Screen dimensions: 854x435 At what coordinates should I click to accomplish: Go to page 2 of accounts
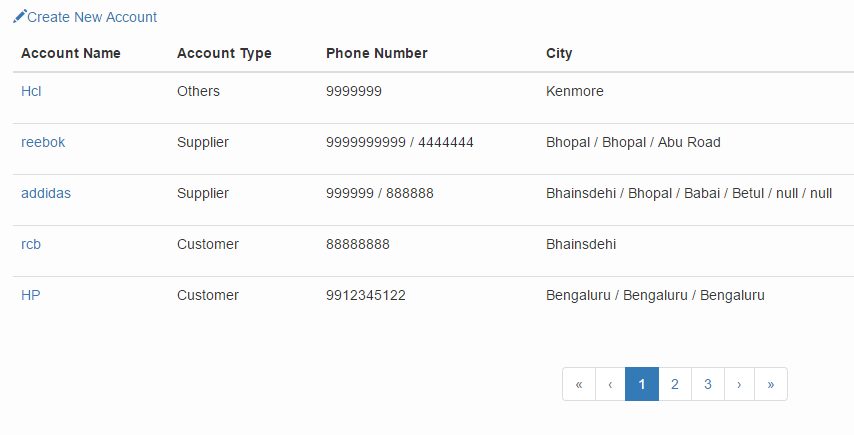[x=675, y=384]
